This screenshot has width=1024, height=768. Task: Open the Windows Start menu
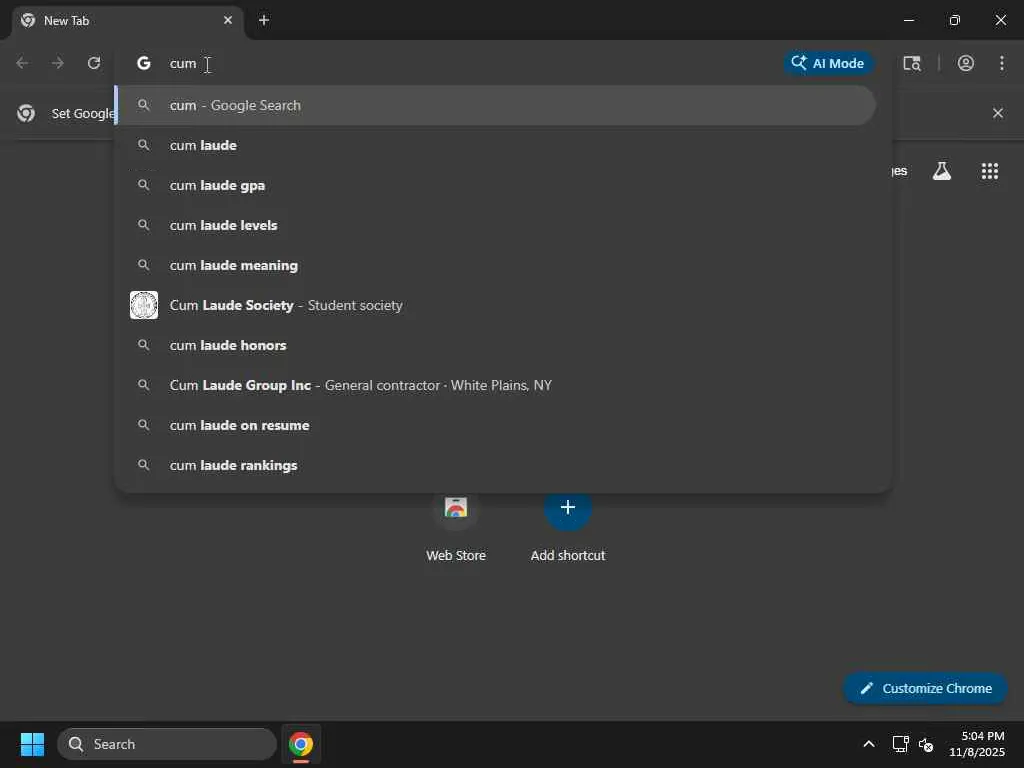click(x=32, y=744)
